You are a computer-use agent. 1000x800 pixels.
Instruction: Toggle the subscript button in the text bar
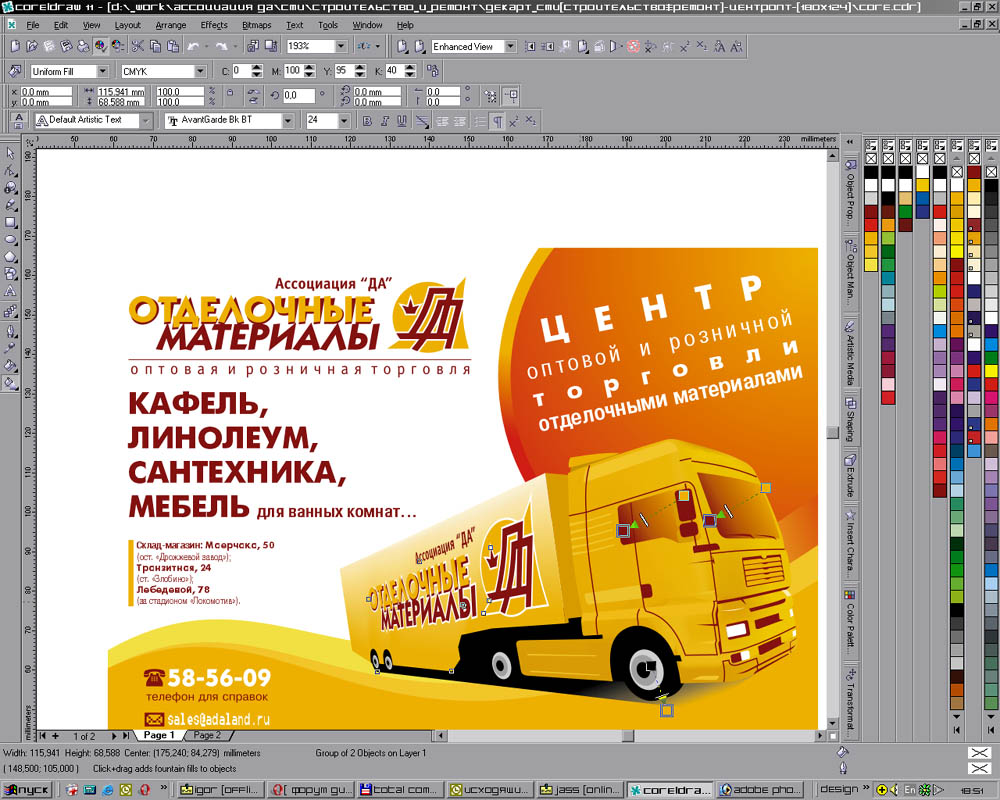coord(531,121)
